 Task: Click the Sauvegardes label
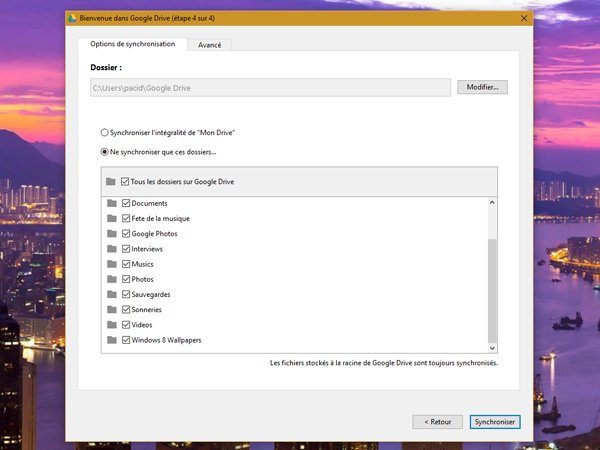tap(151, 294)
